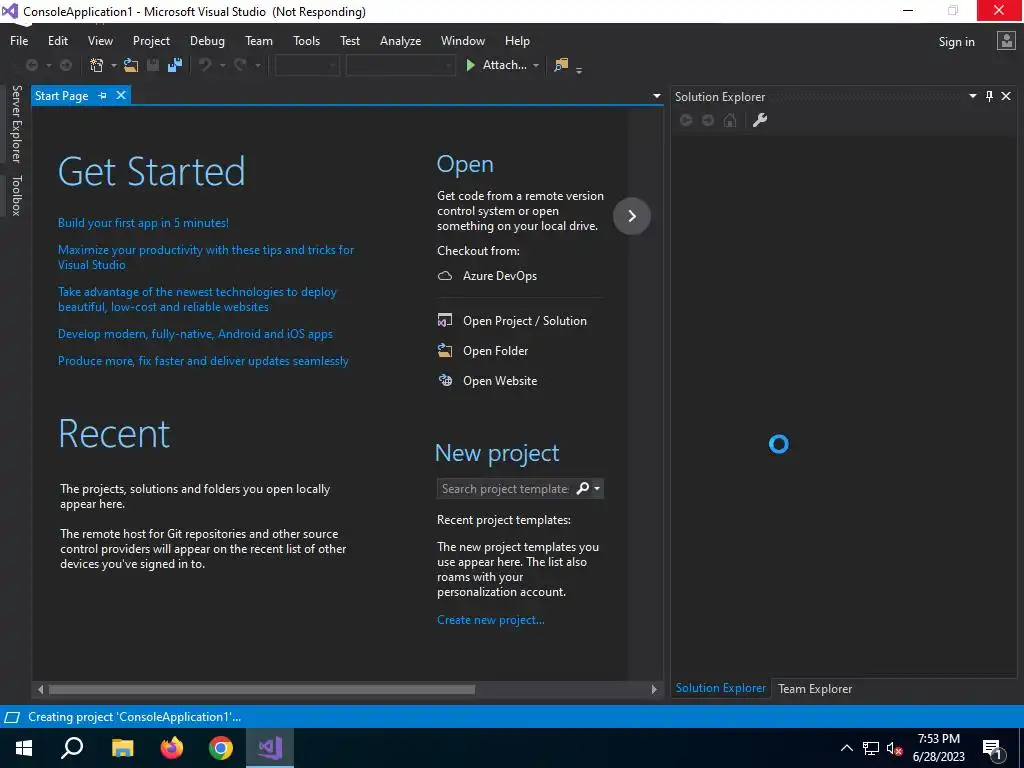This screenshot has width=1024, height=768.
Task: Expand the New Project dropdown arrow
Action: tap(113, 65)
